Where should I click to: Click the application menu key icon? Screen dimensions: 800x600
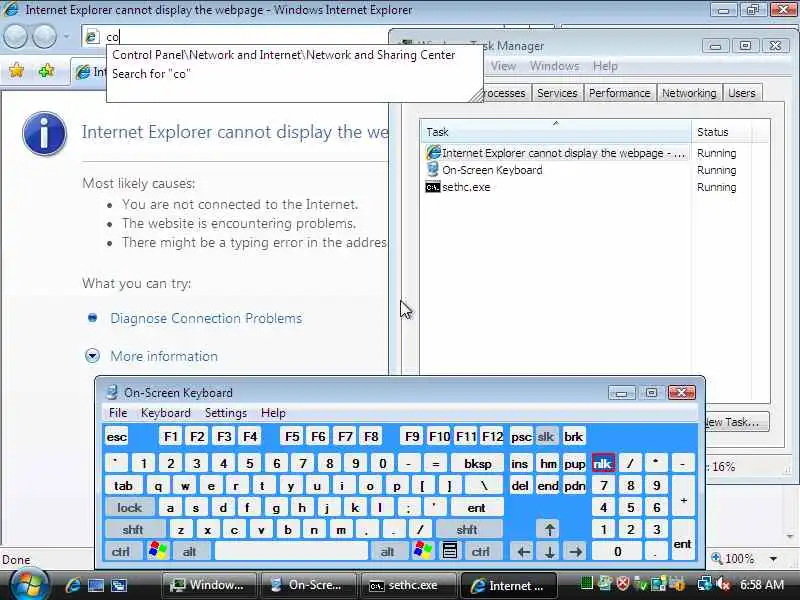point(449,552)
